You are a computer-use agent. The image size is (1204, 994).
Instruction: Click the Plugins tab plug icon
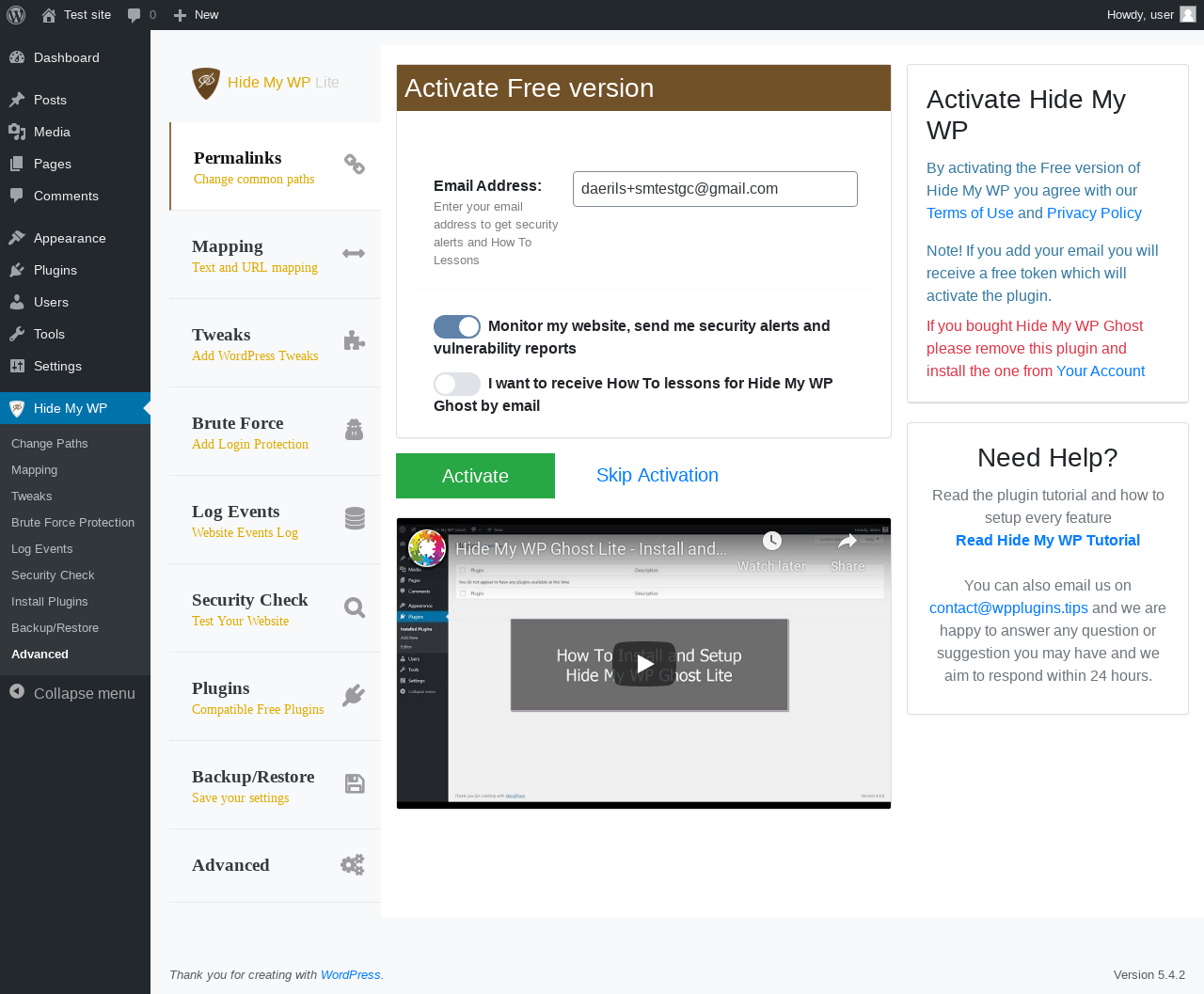click(354, 696)
